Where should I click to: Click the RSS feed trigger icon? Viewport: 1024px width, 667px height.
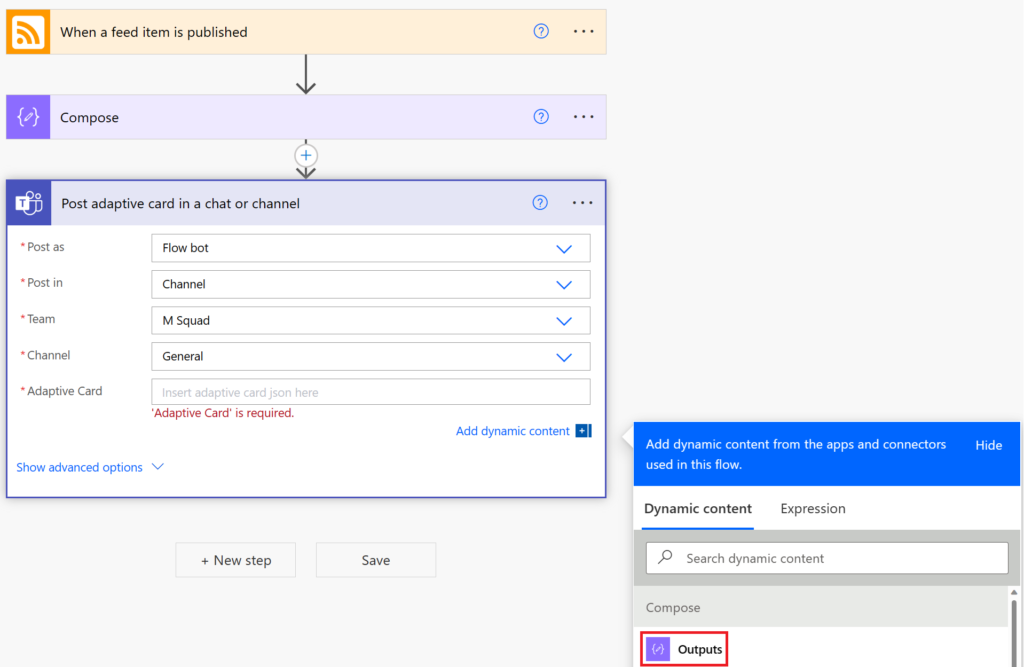pyautogui.click(x=27, y=31)
